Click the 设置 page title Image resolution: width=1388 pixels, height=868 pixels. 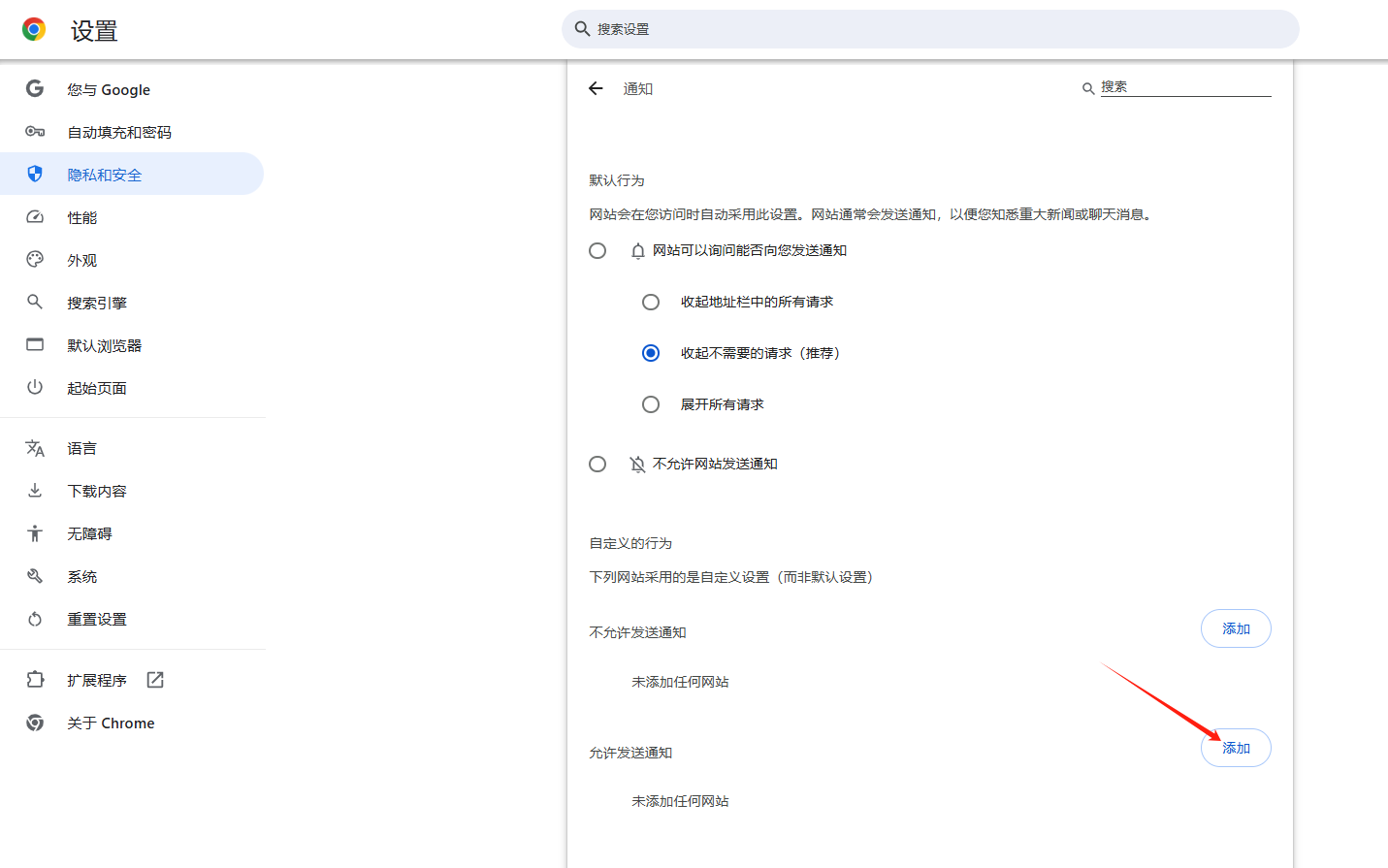point(94,31)
